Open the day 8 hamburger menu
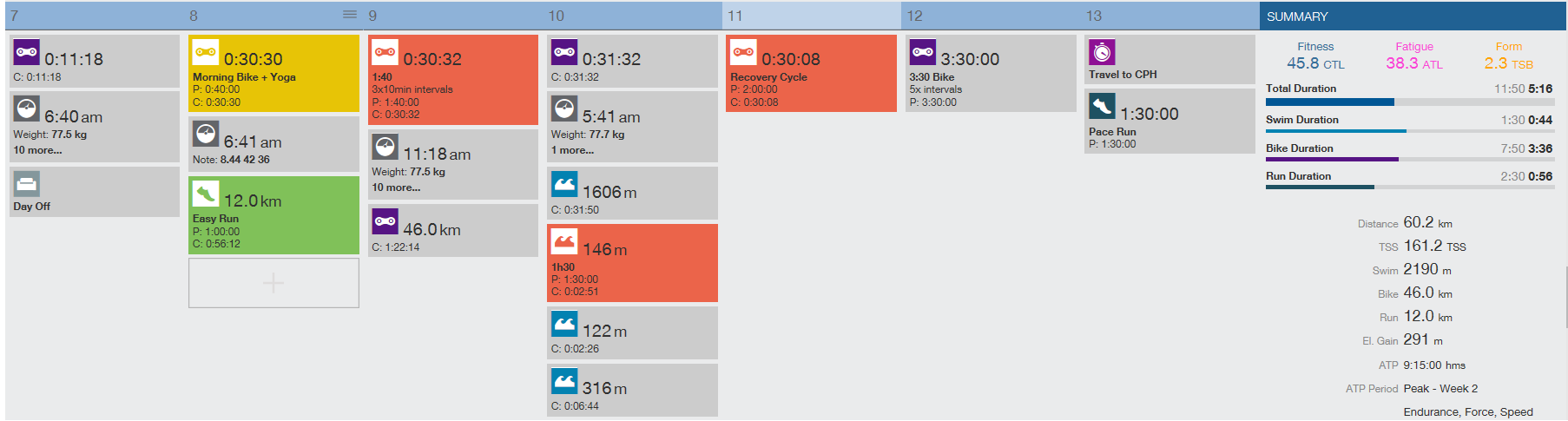1568x421 pixels. (350, 15)
